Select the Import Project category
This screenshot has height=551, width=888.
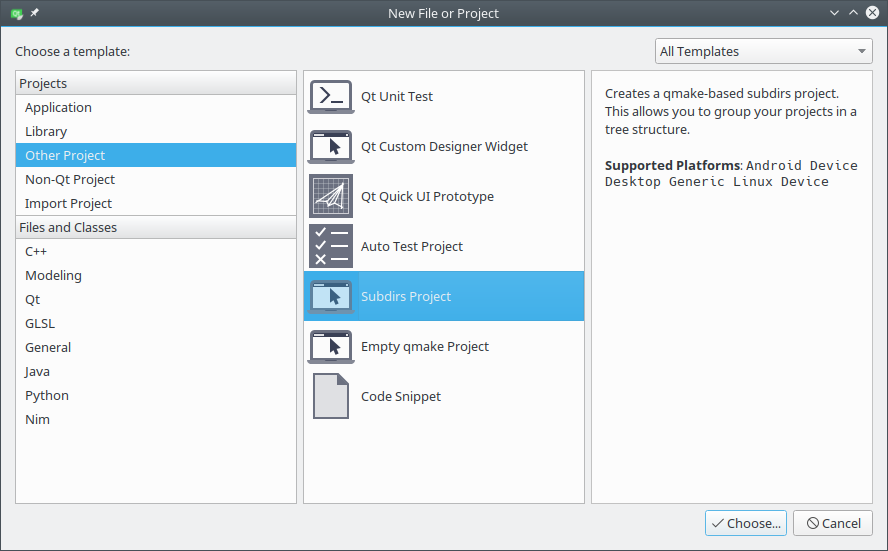point(156,203)
